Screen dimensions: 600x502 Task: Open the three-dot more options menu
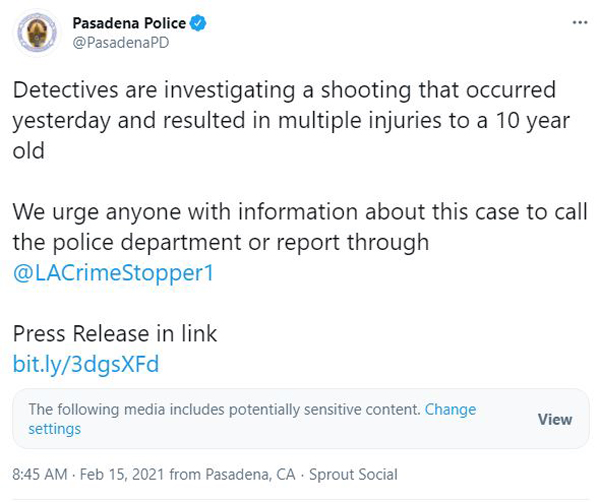tap(580, 23)
